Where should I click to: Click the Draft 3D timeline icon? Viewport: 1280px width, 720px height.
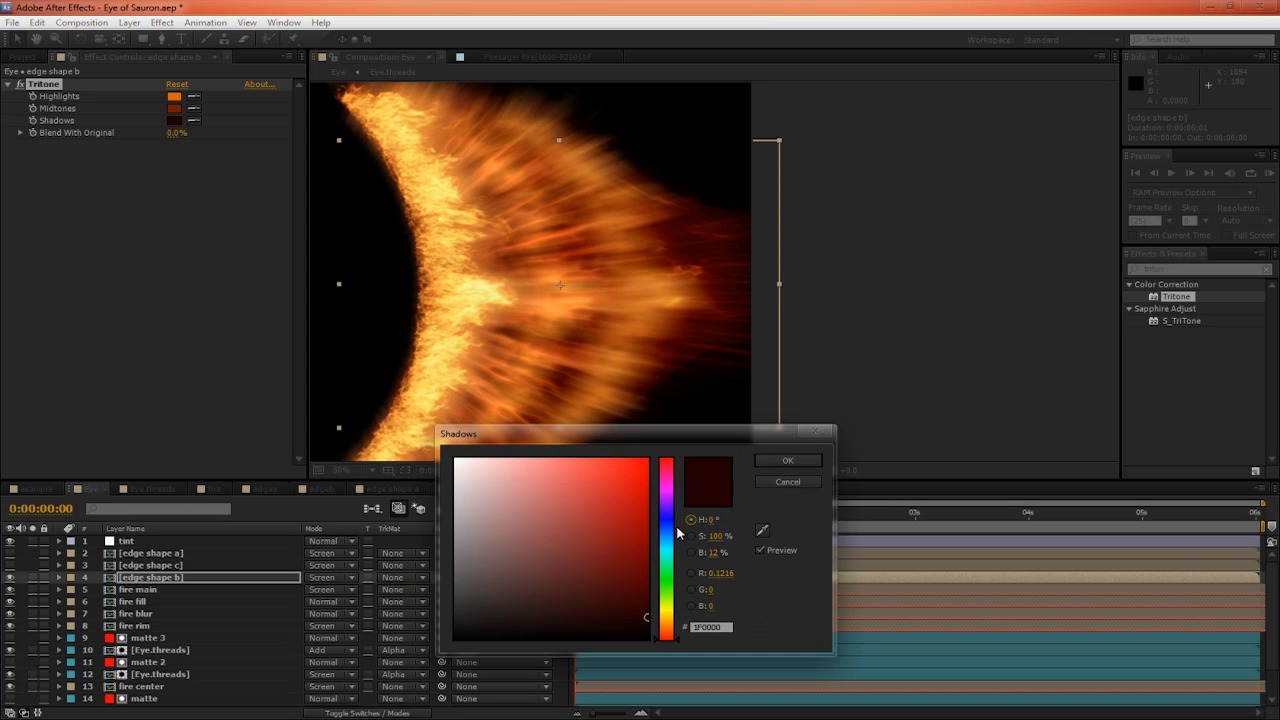click(420, 509)
